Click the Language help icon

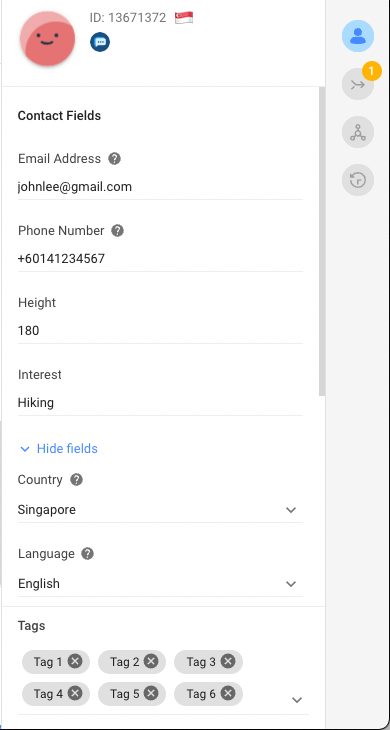click(87, 554)
